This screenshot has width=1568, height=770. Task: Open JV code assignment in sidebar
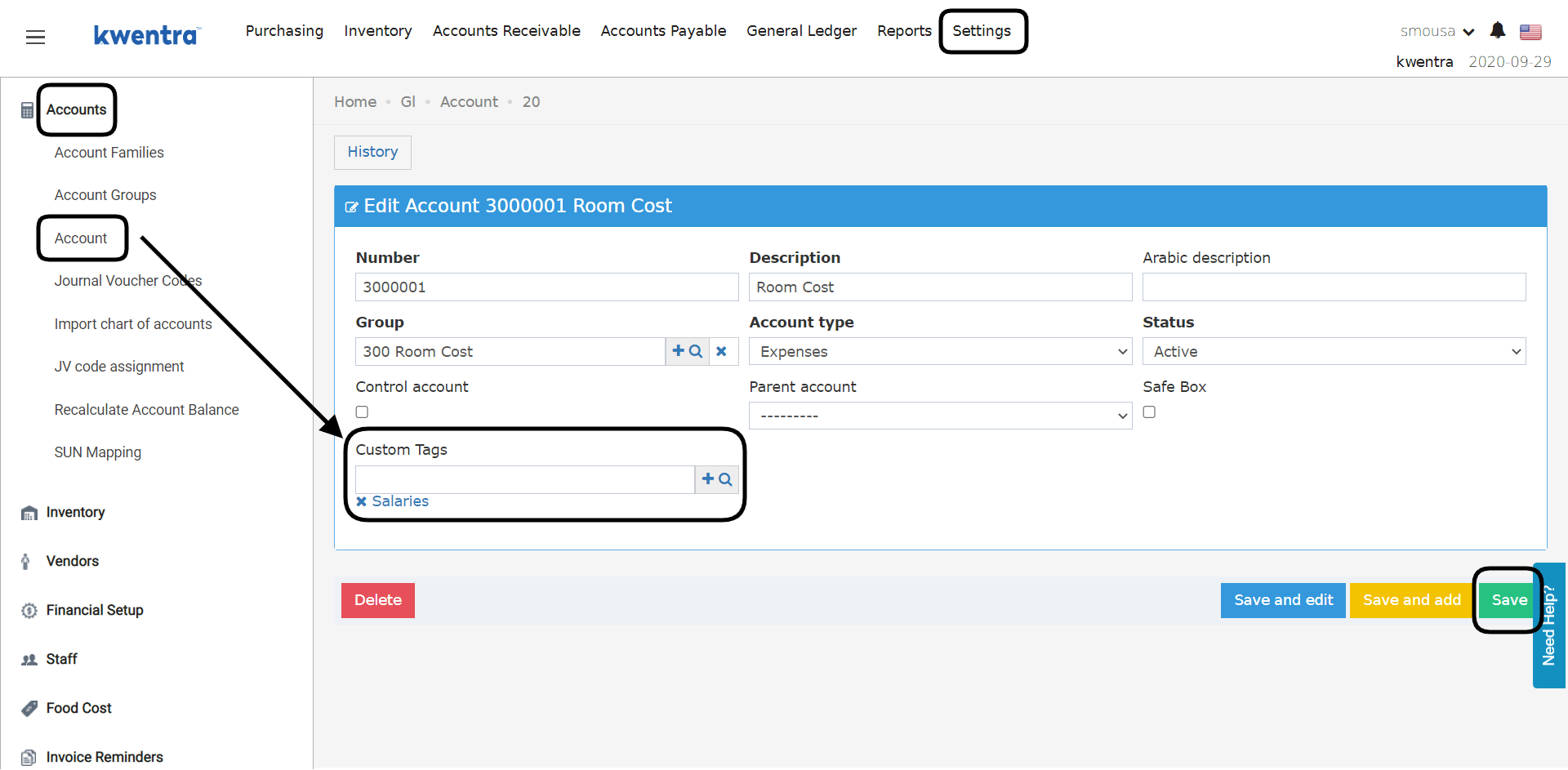coord(119,367)
